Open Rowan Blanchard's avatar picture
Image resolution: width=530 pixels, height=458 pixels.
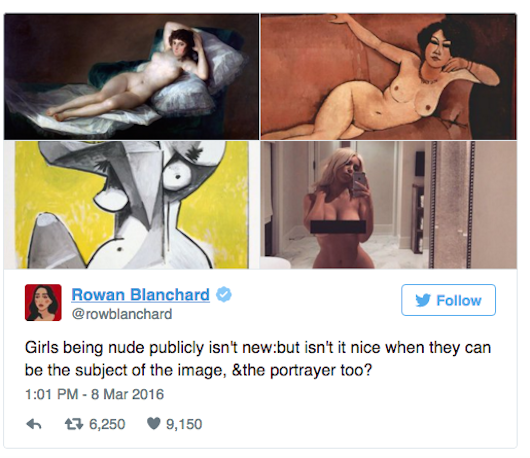click(43, 303)
